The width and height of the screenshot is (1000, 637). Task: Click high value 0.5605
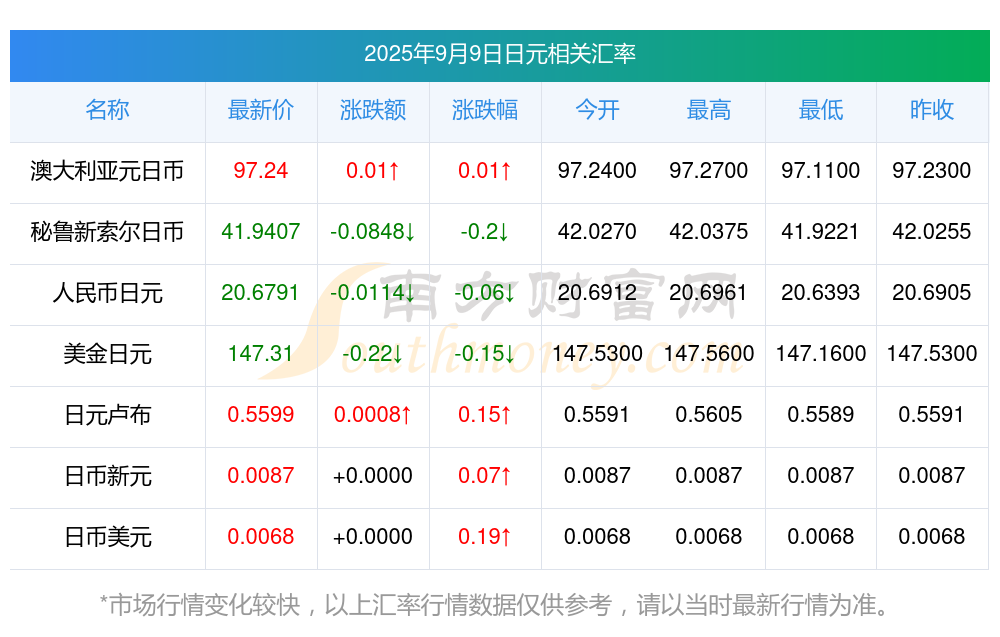click(x=709, y=414)
